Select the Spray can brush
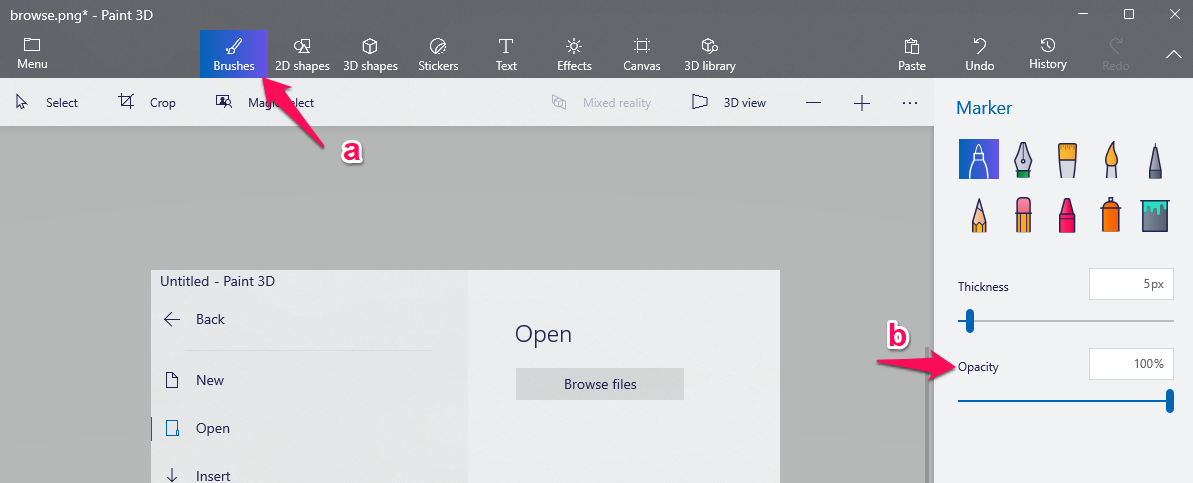The height and width of the screenshot is (483, 1193). click(1112, 214)
